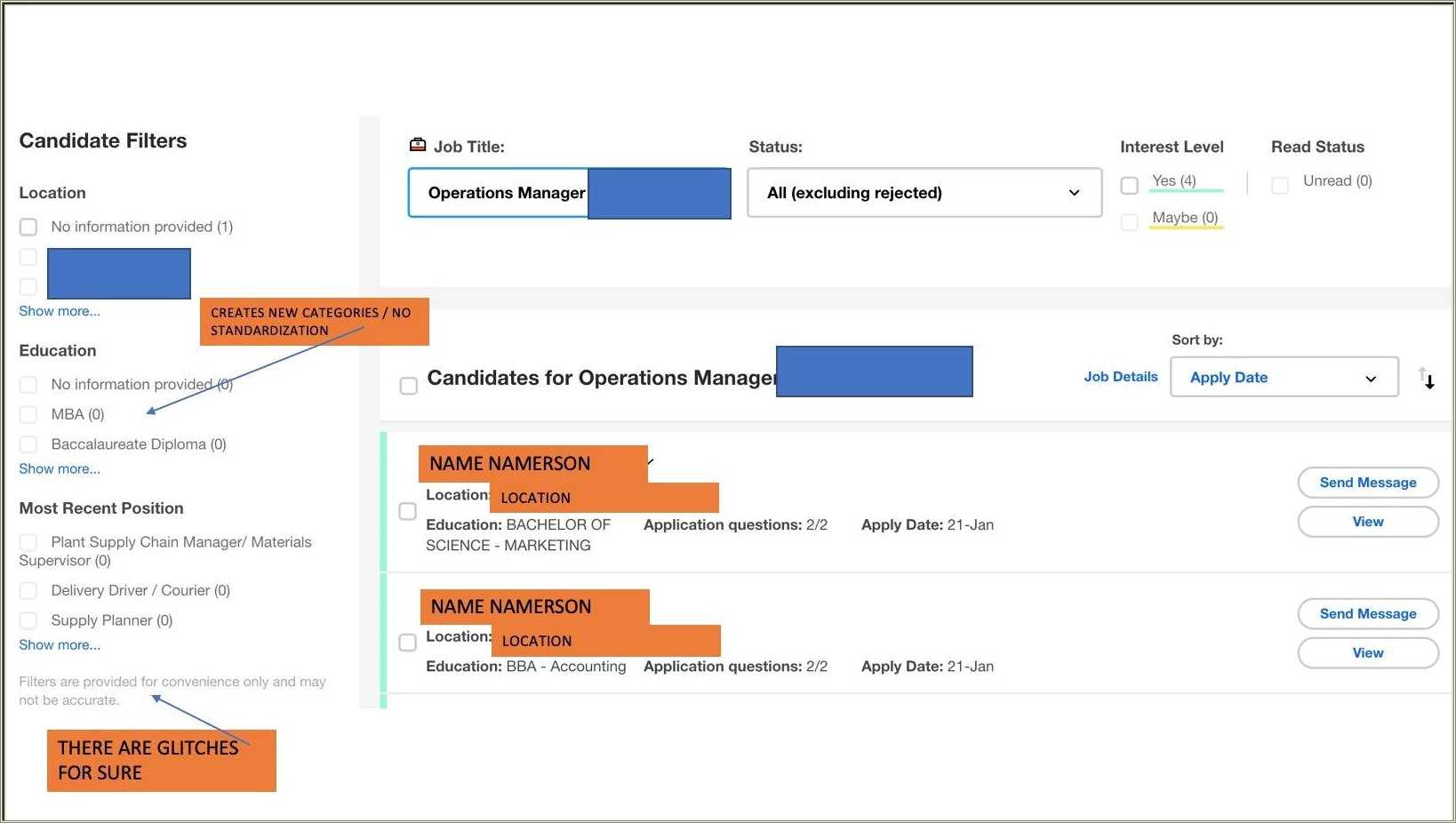Open the Status dropdown showing All (excluding rejected)
Viewport: 1456px width, 823px height.
point(924,193)
